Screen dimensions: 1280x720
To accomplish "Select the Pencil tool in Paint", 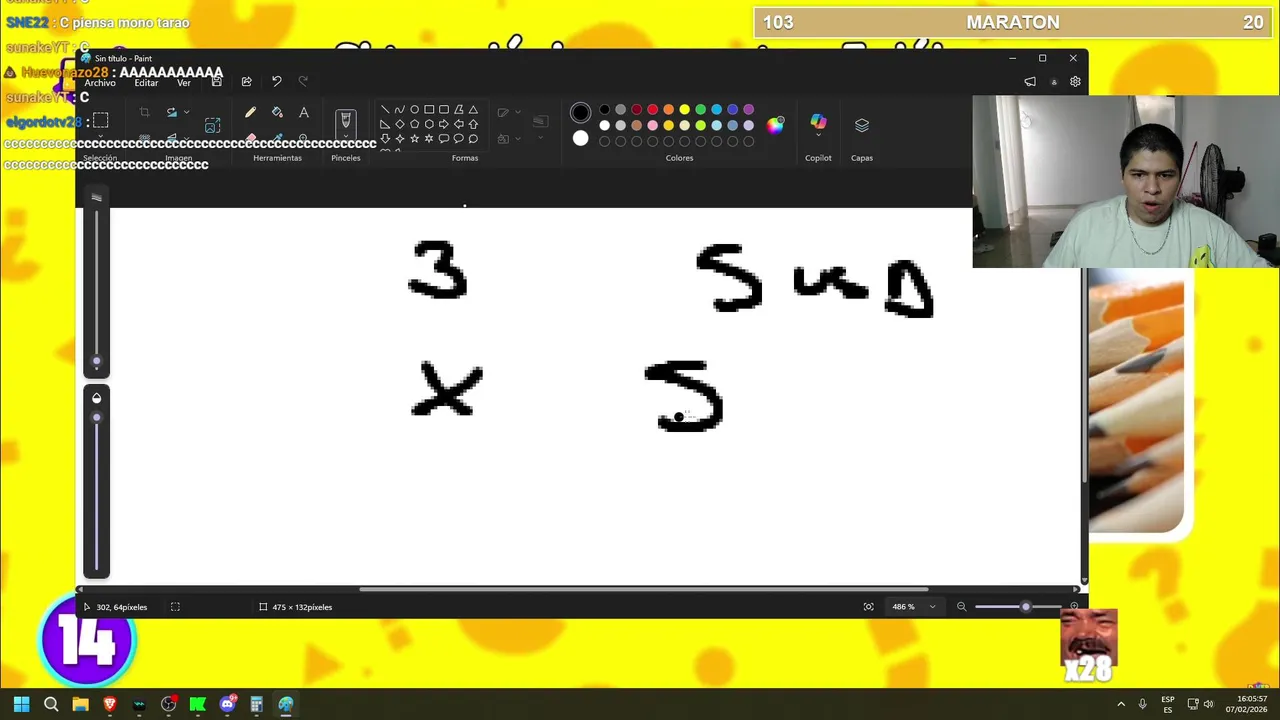I will pyautogui.click(x=250, y=112).
